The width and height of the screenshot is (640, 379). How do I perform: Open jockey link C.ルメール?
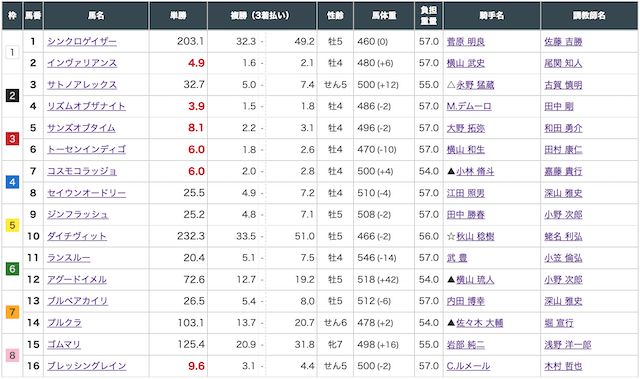(x=468, y=366)
